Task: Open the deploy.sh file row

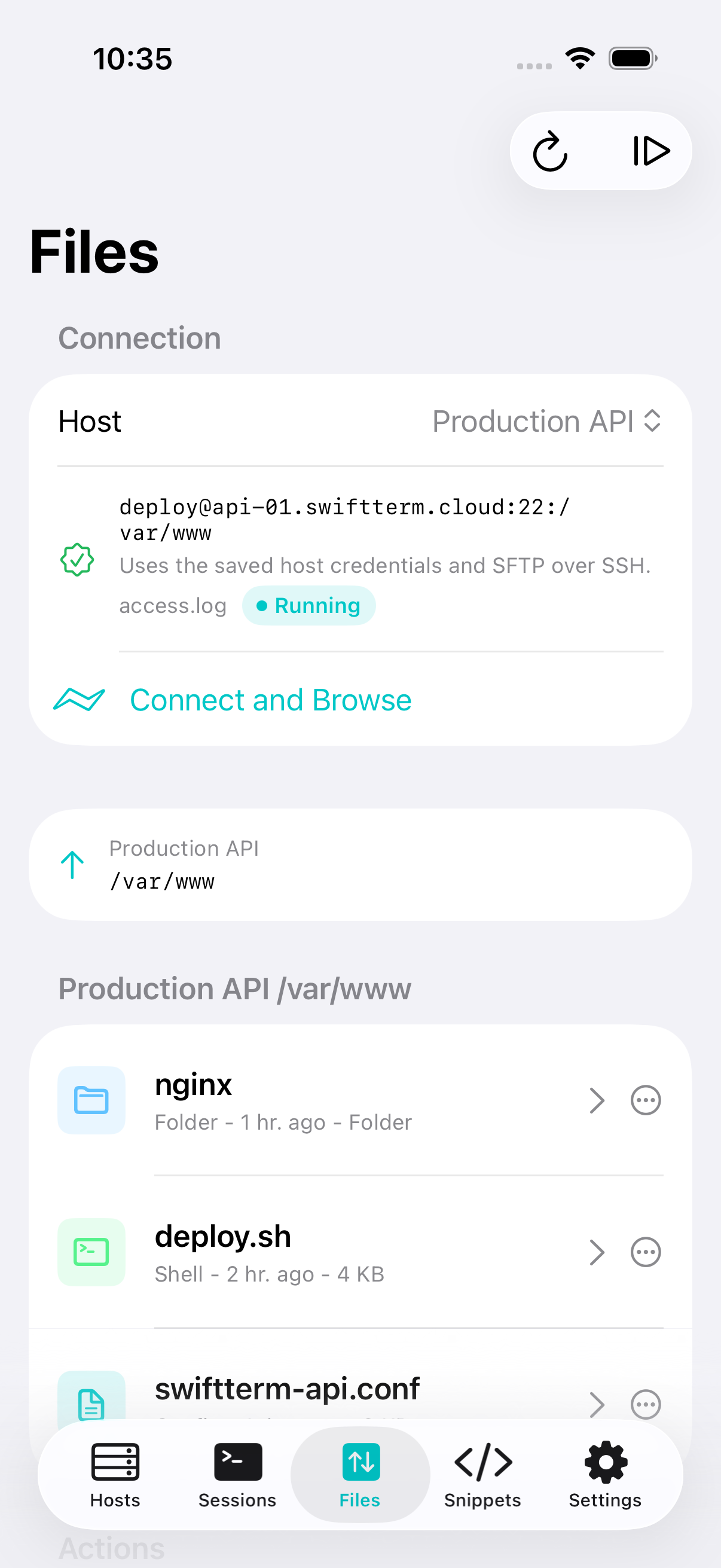Action: pyautogui.click(x=360, y=1252)
